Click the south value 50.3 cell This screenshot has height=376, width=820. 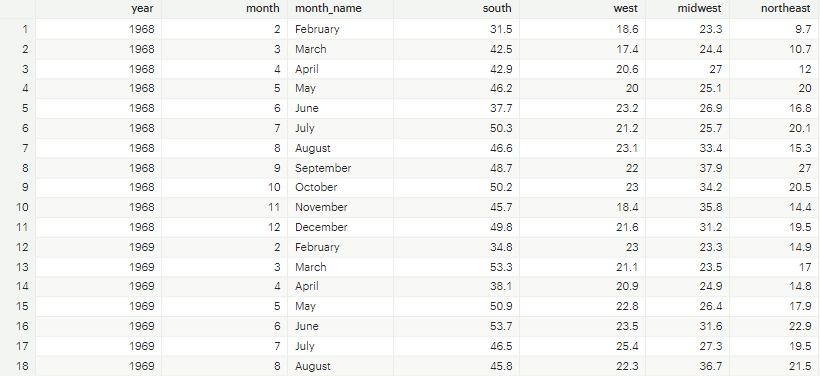coord(456,128)
